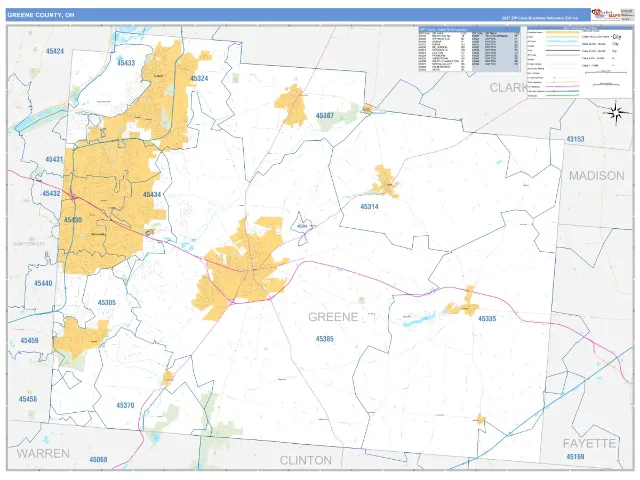Screen dimensions: 640x480
Task: Click the CLARK county name
Action: point(509,88)
